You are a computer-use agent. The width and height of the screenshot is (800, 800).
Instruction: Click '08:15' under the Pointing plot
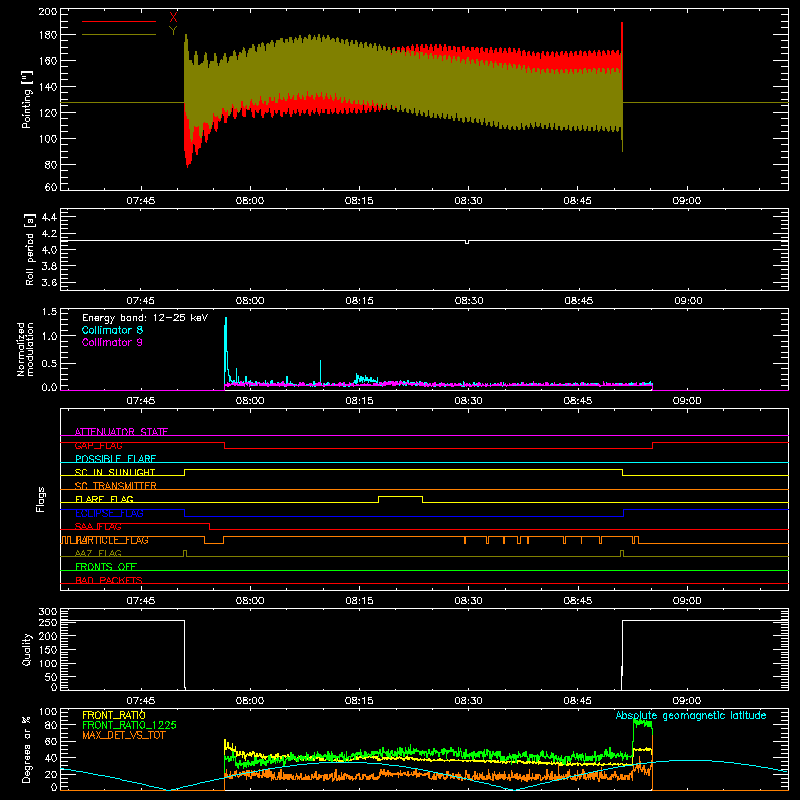(359, 201)
